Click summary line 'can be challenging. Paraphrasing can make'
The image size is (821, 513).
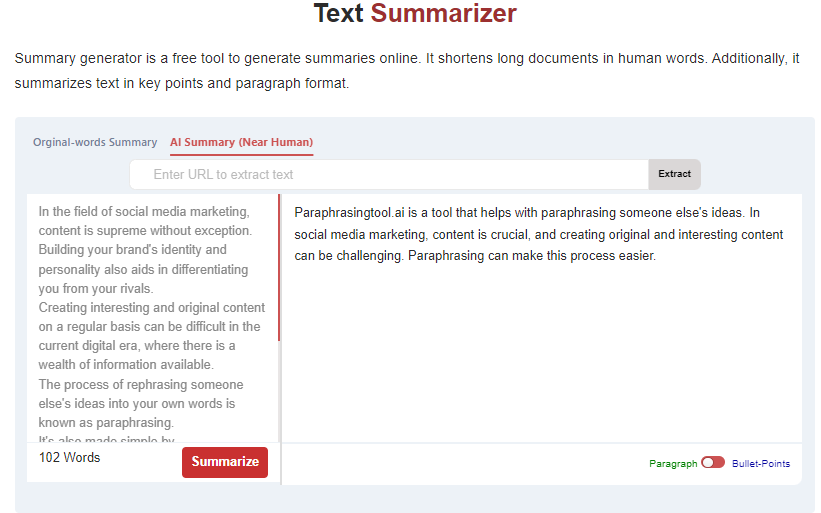point(475,256)
